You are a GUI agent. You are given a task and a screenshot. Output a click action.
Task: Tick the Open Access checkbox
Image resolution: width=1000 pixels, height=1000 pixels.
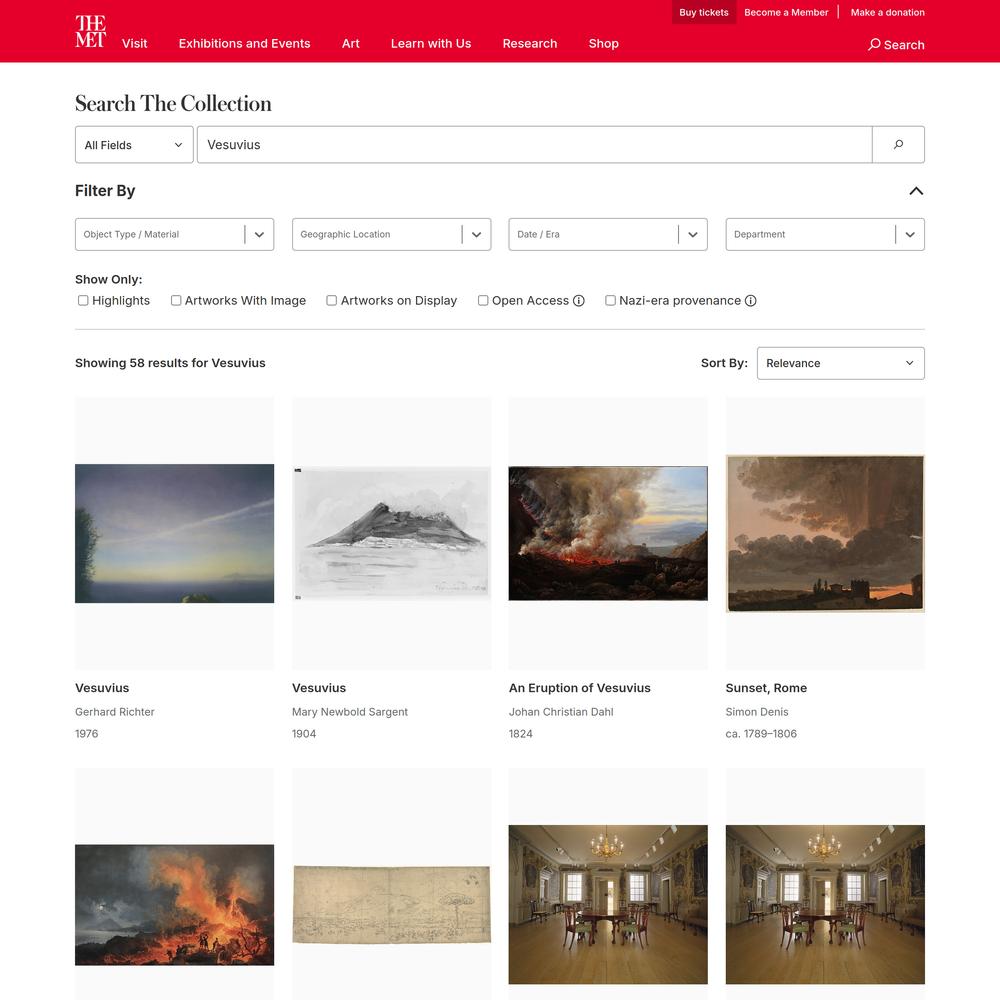pyautogui.click(x=483, y=300)
